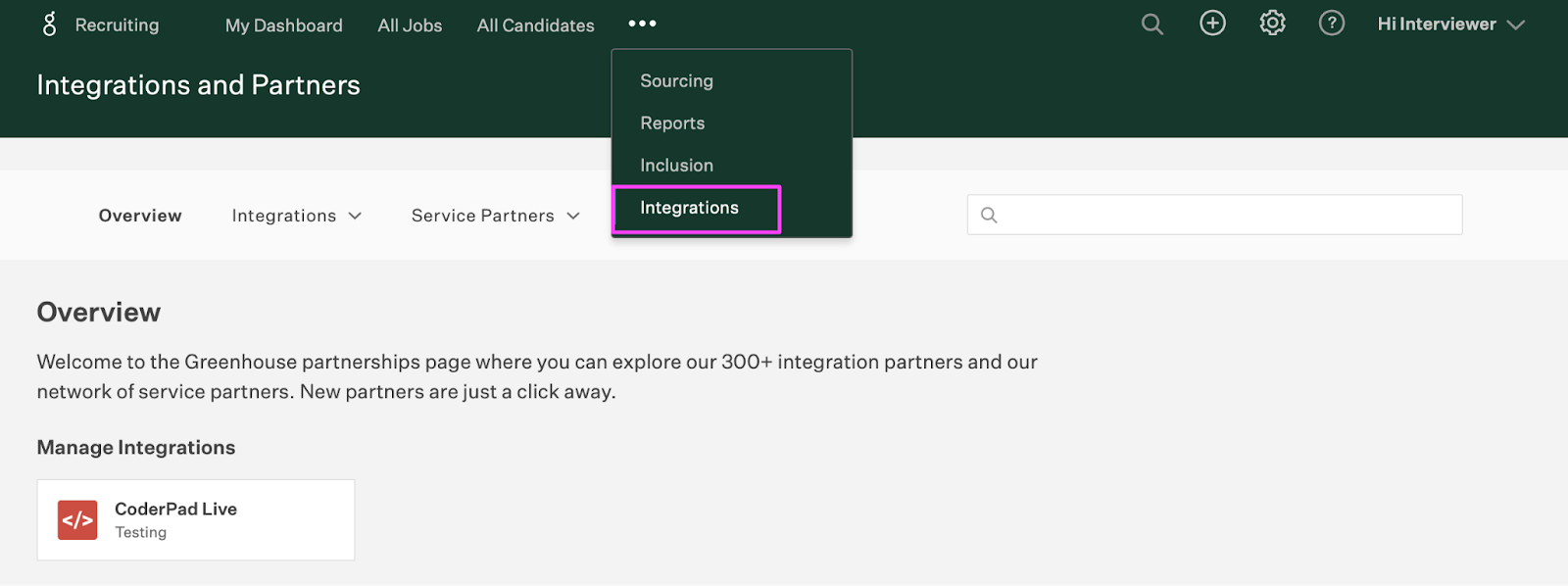The height and width of the screenshot is (586, 1568).
Task: Open All Jobs page
Action: click(x=410, y=25)
